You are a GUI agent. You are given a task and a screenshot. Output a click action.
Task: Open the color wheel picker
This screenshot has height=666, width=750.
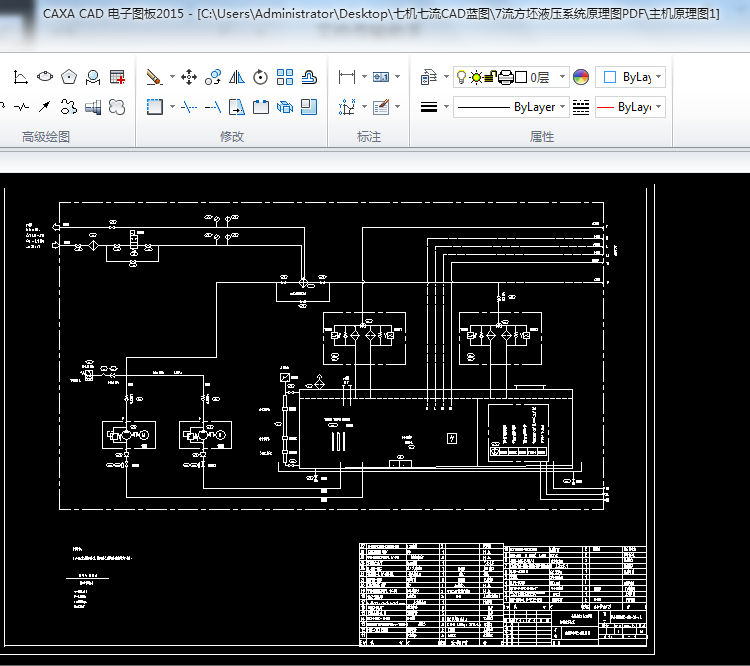pos(581,77)
